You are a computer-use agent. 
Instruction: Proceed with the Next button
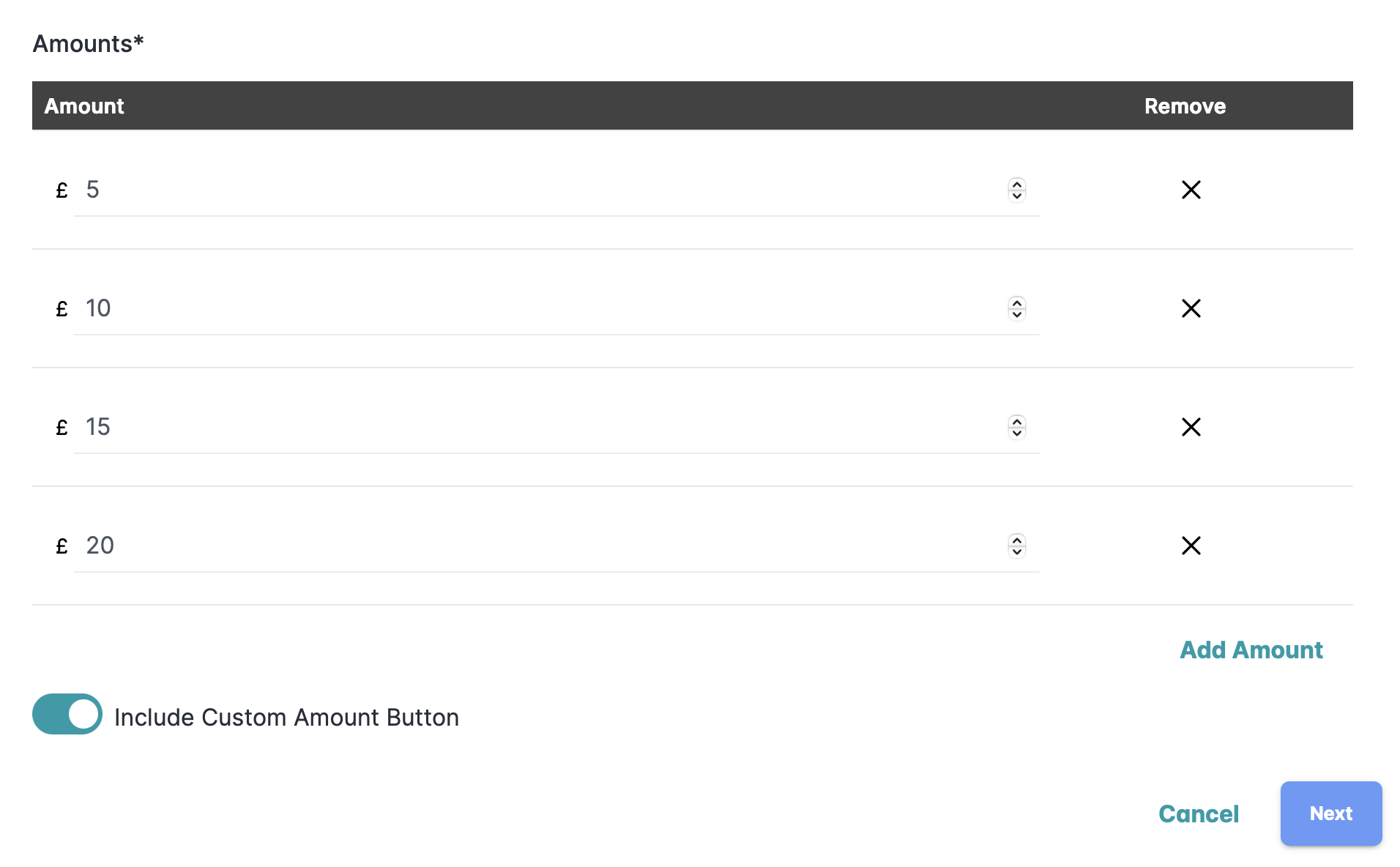(1330, 814)
